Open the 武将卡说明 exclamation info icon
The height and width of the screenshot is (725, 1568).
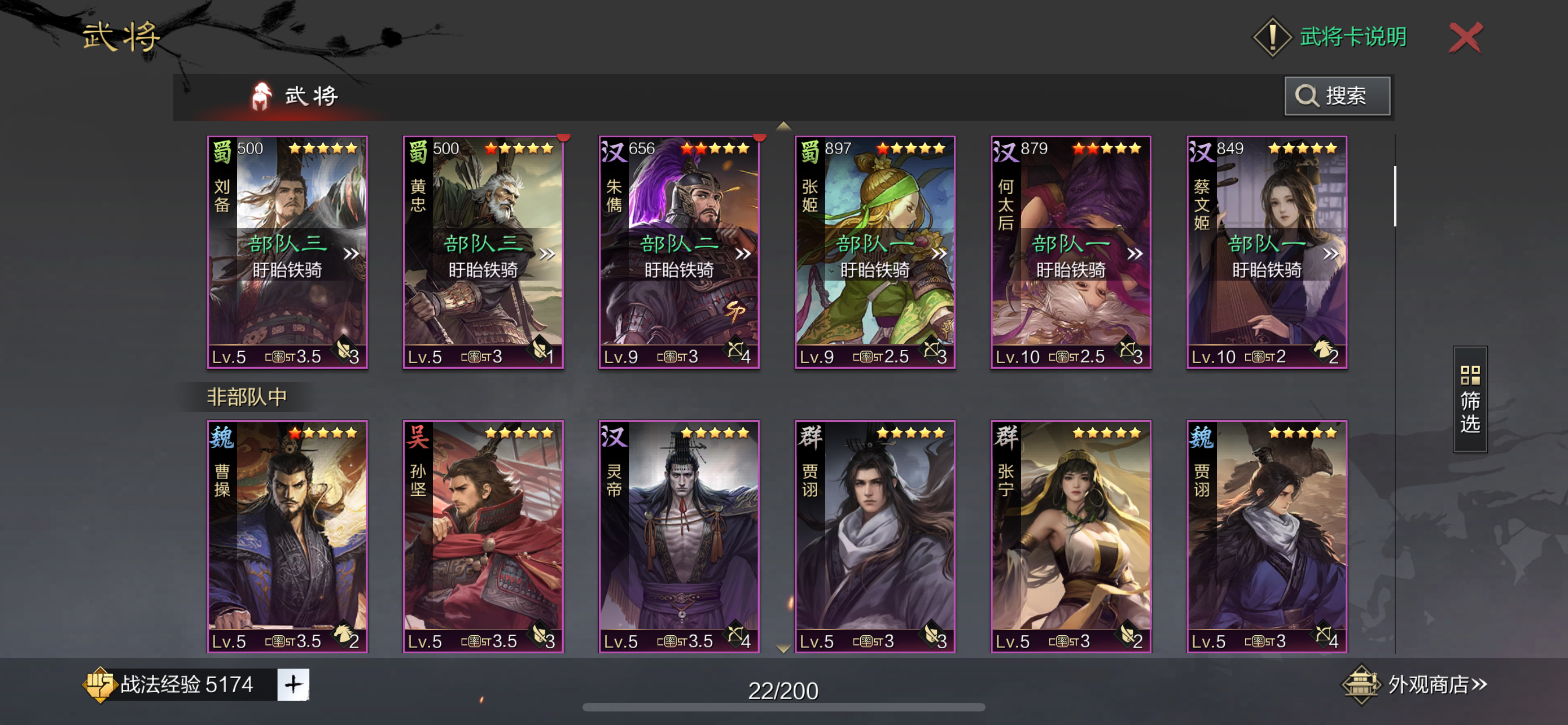click(1272, 37)
